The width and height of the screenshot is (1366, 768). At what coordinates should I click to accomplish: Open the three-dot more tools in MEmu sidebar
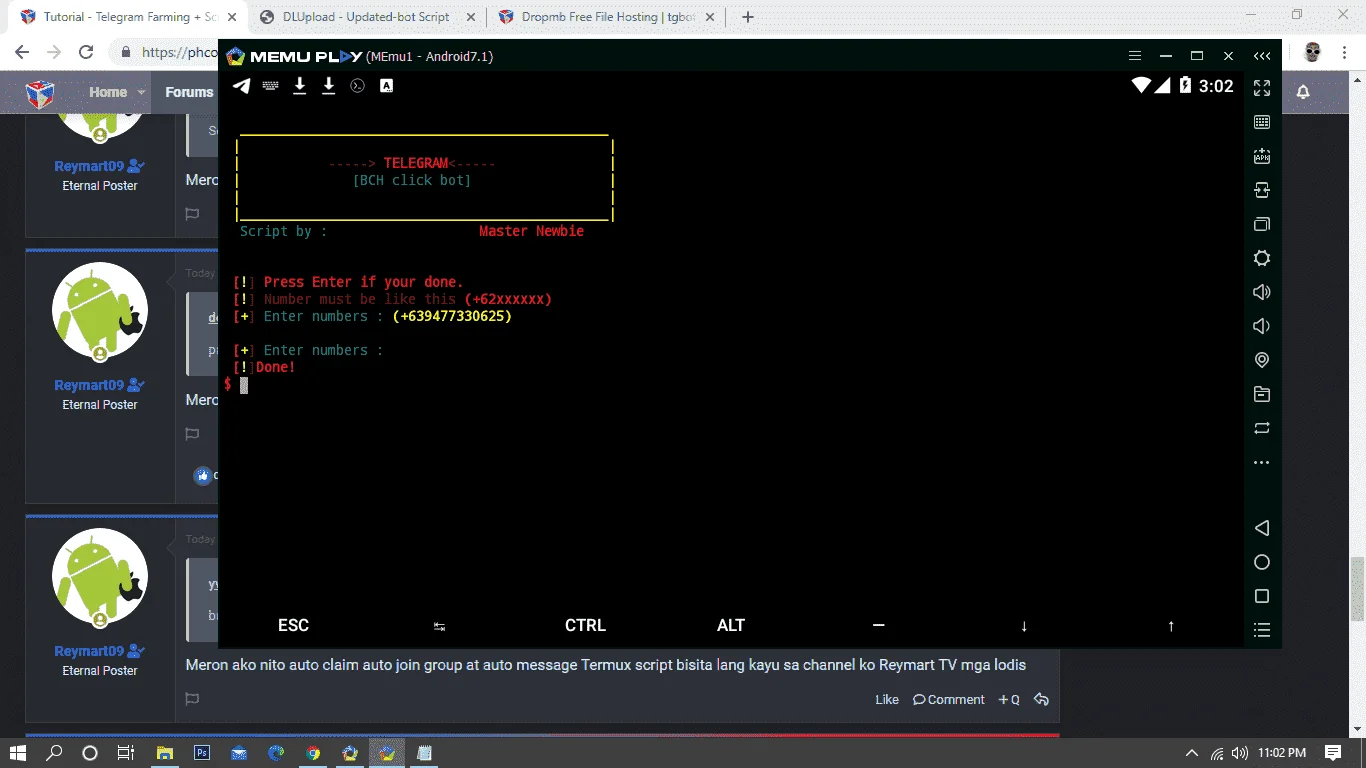[x=1262, y=462]
